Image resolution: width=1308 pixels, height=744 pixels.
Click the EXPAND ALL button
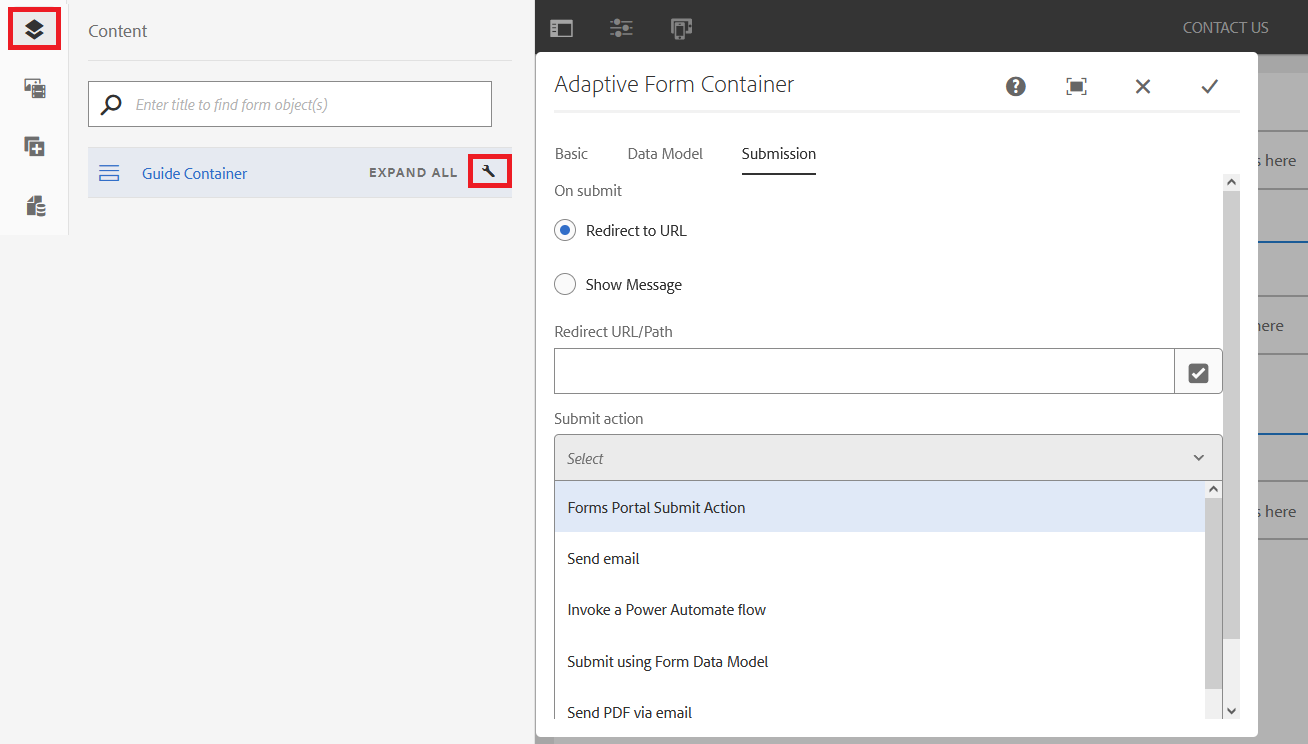click(413, 173)
